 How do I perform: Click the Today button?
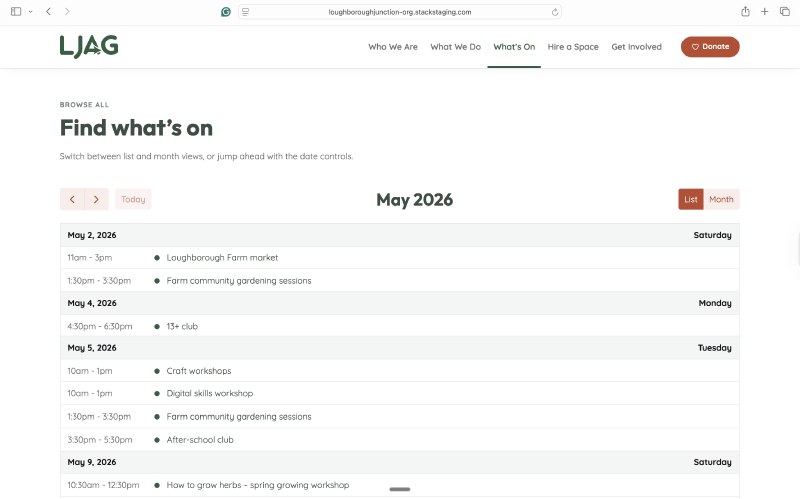[133, 199]
